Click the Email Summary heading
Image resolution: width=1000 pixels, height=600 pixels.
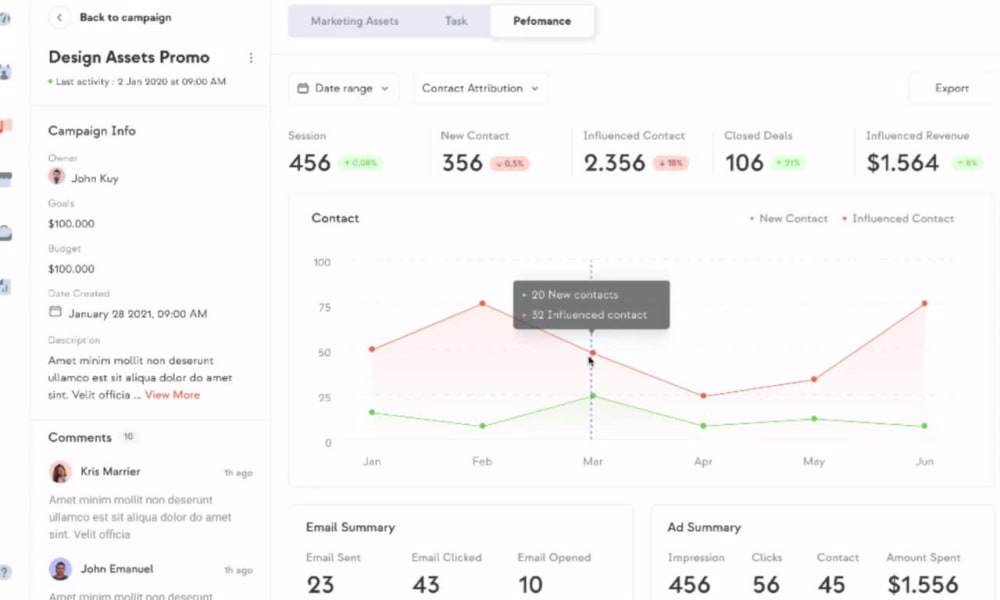point(351,527)
